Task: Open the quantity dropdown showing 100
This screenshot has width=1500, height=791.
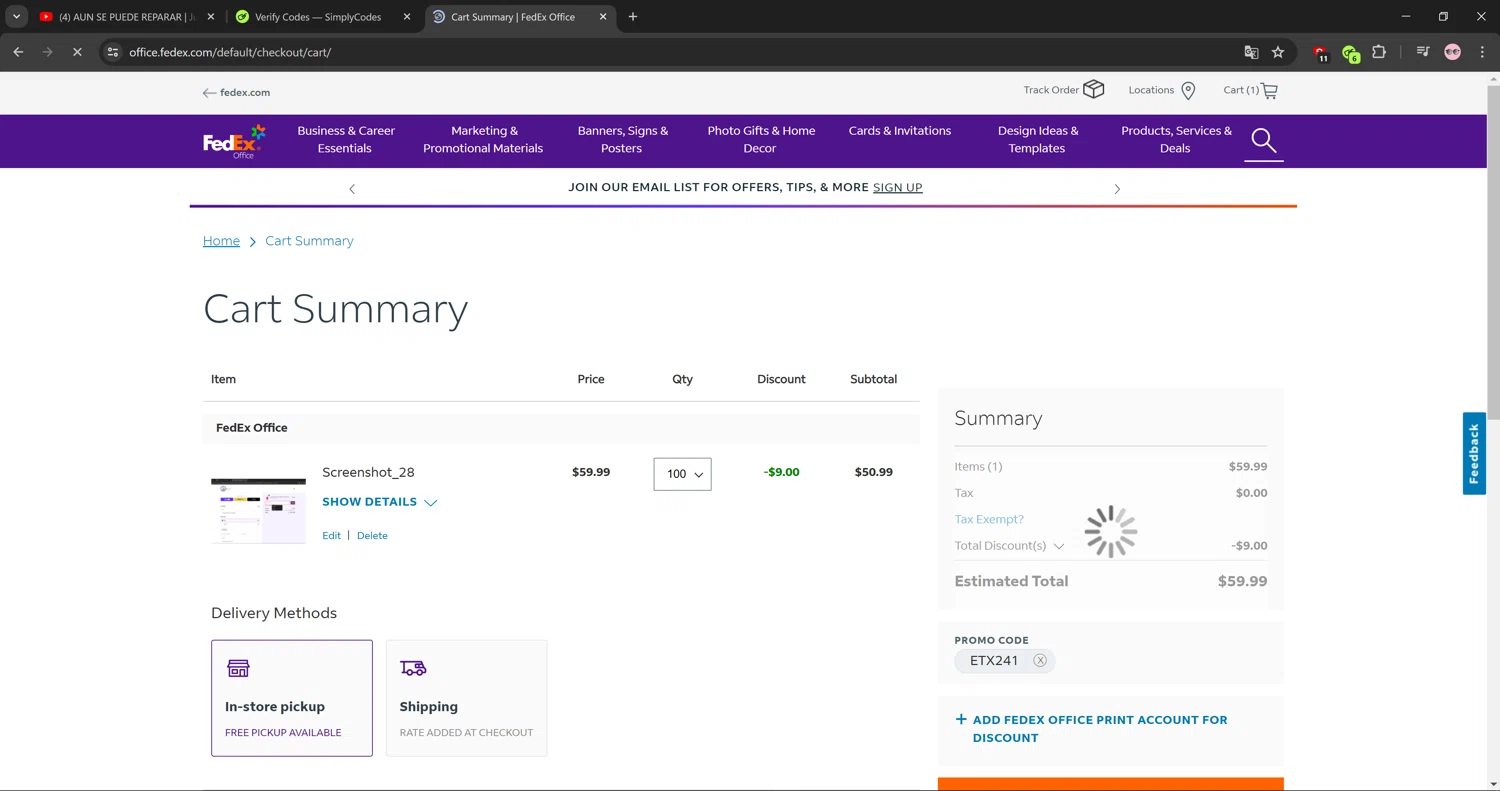Action: (682, 474)
